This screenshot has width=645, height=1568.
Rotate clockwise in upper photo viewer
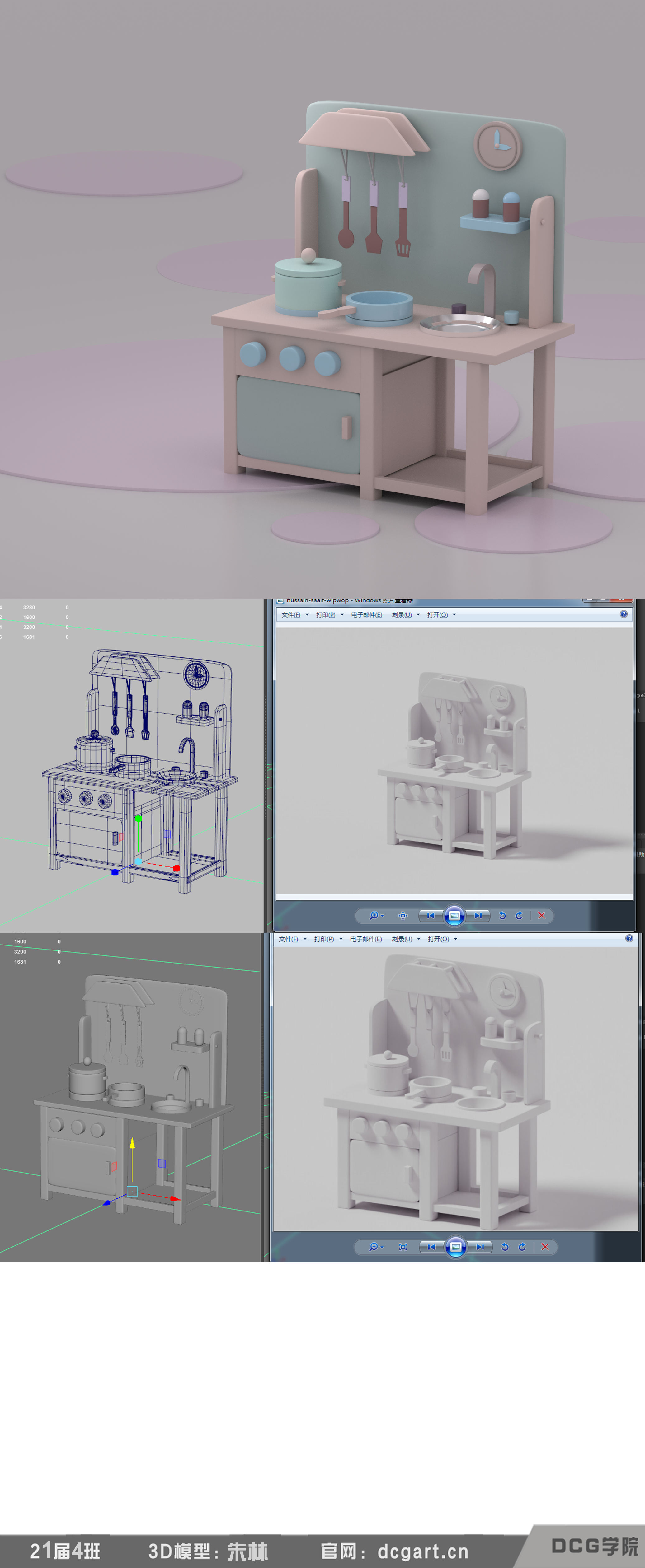(519, 916)
